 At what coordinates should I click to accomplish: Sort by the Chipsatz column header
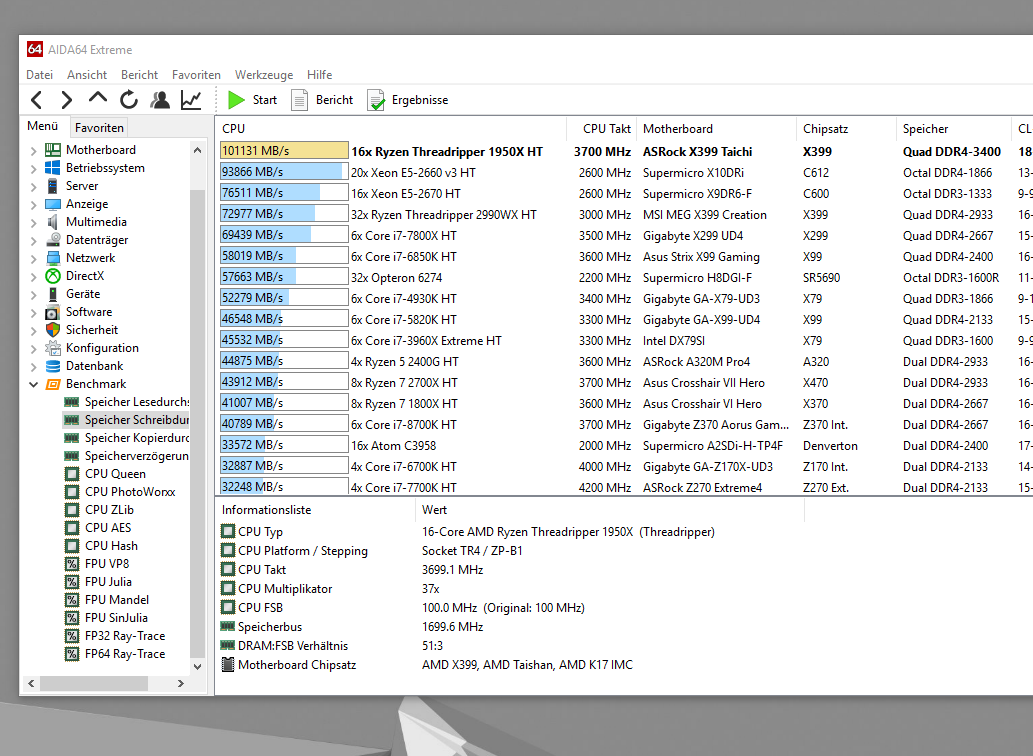tap(847, 128)
